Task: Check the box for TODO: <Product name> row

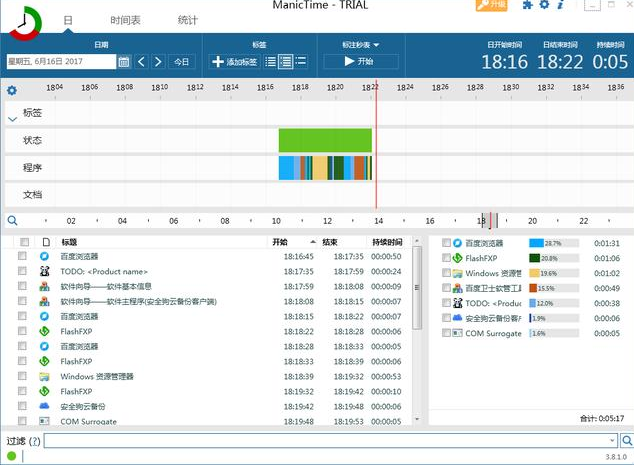Action: tap(23, 272)
